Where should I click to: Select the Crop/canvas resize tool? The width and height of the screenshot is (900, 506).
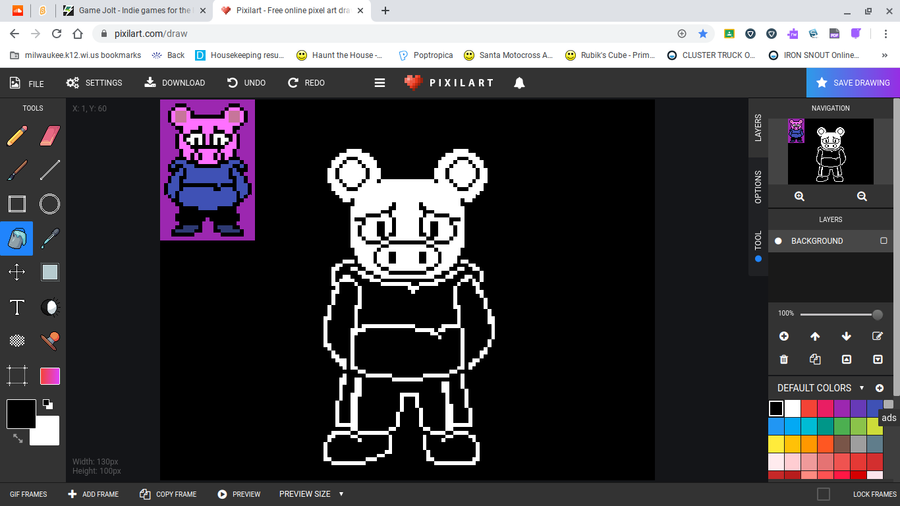click(17, 376)
